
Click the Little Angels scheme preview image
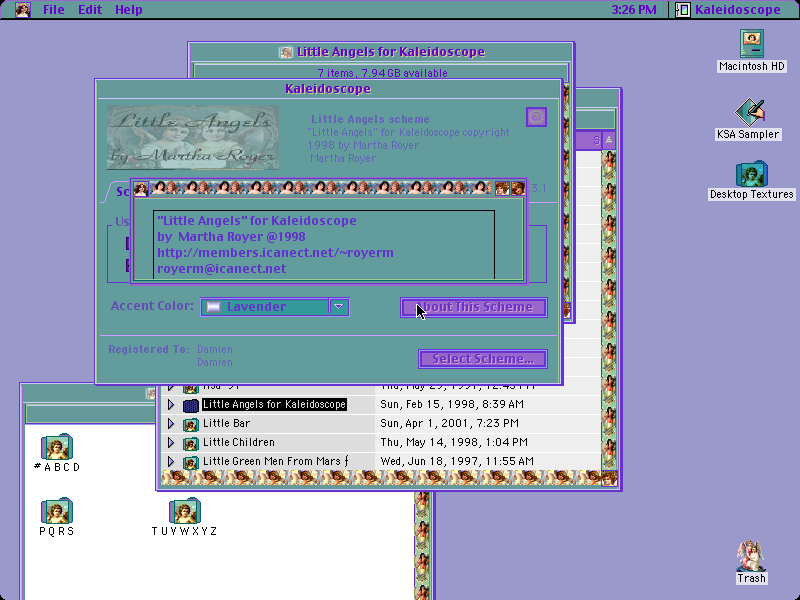(193, 137)
